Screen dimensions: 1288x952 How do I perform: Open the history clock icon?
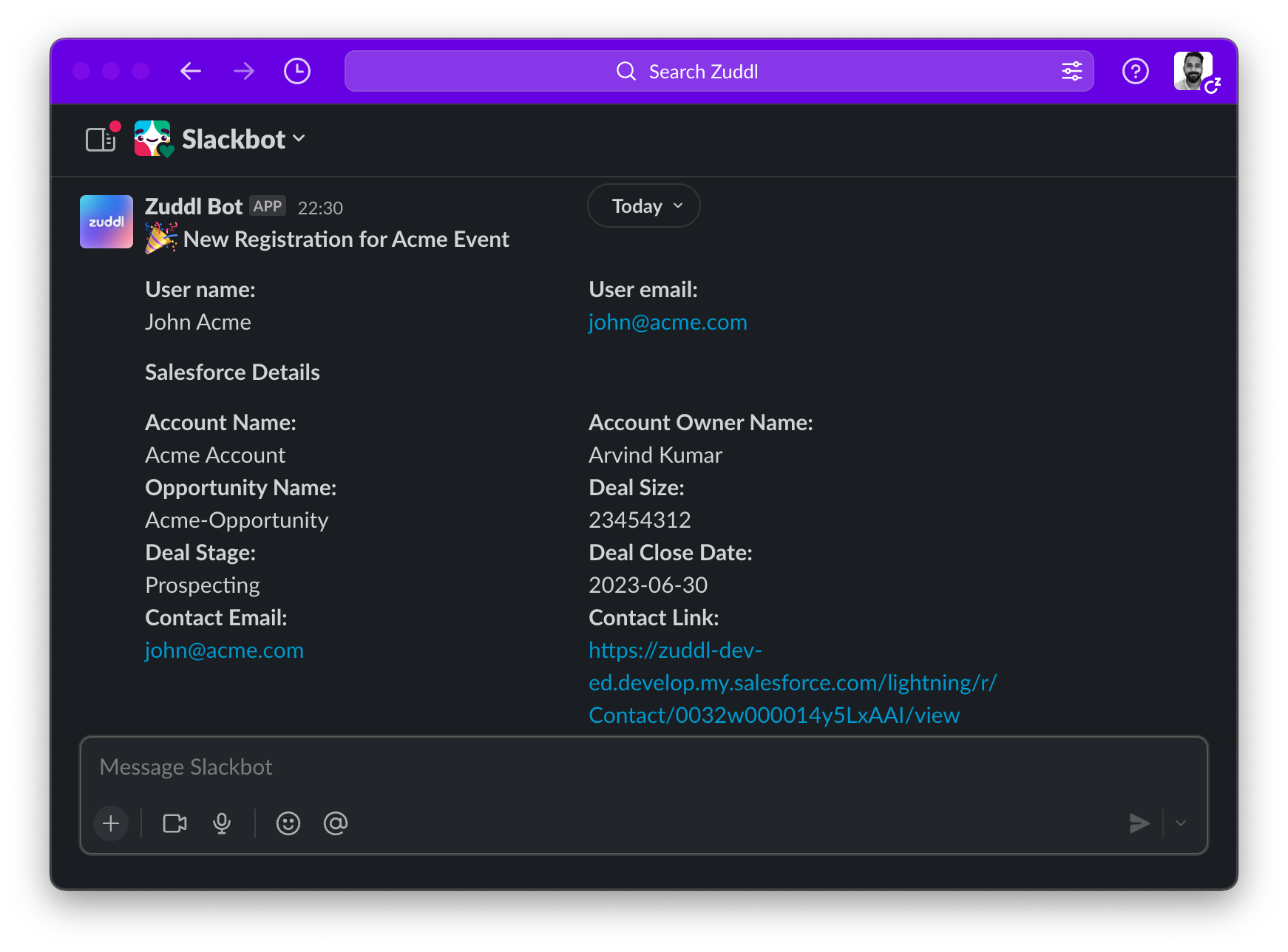pyautogui.click(x=297, y=71)
